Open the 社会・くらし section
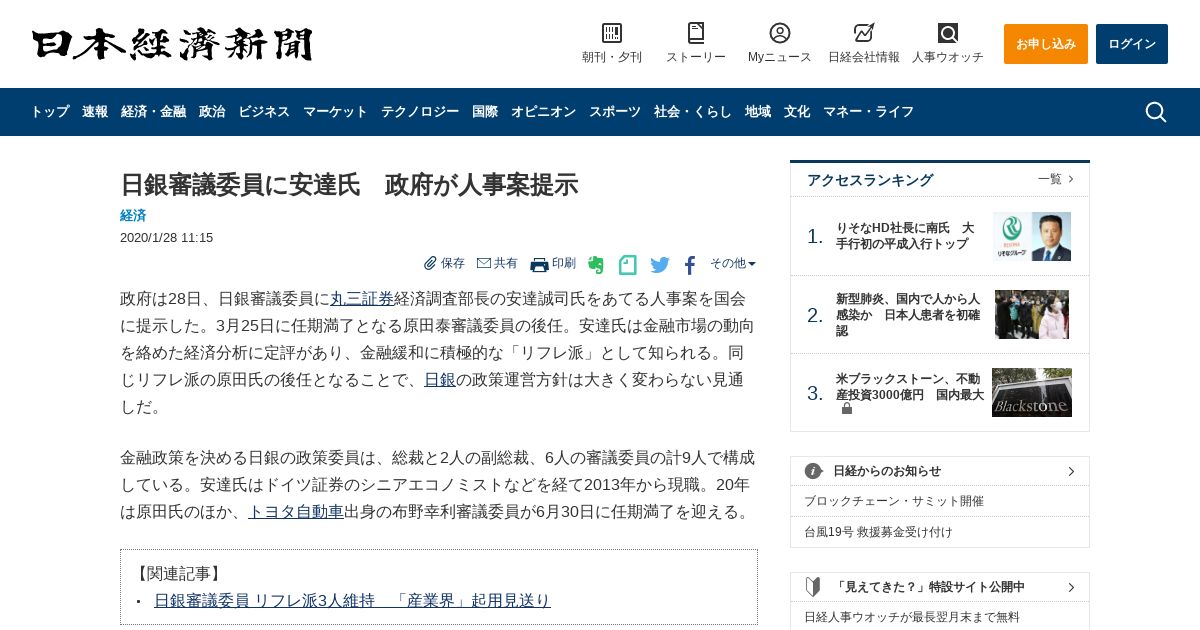This screenshot has height=630, width=1200. pos(693,112)
